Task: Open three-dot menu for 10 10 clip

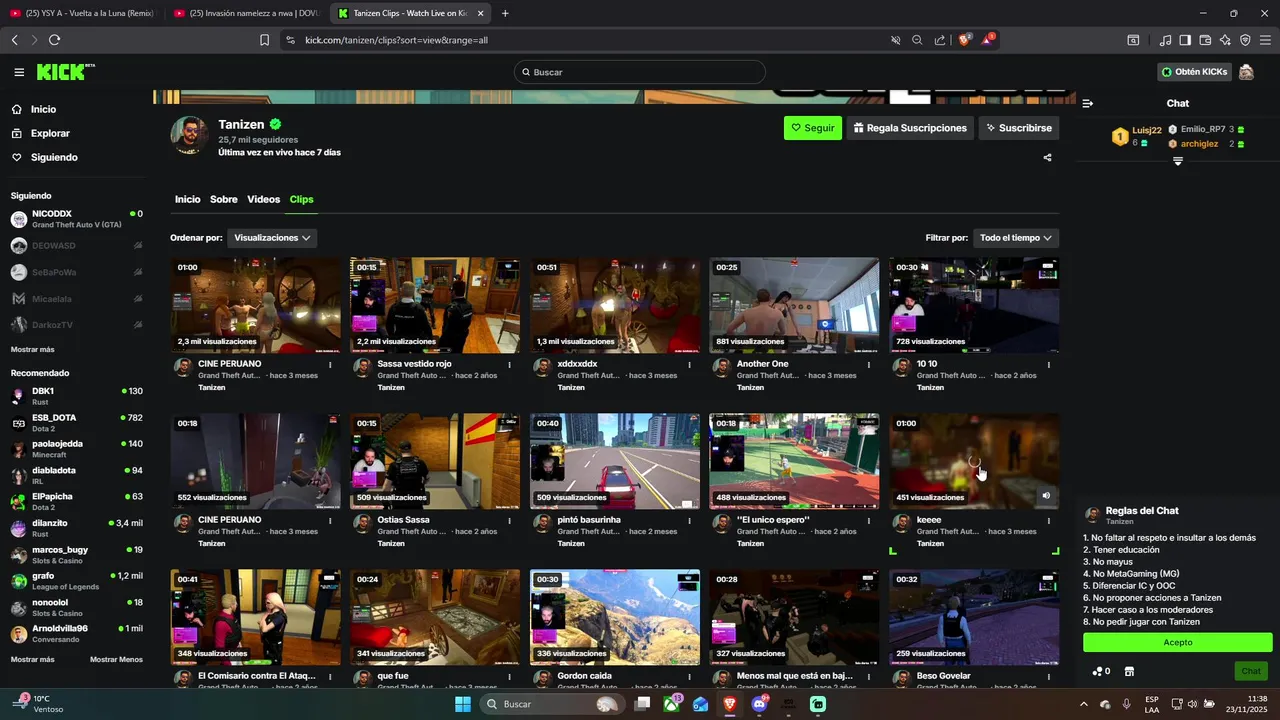Action: click(1049, 365)
